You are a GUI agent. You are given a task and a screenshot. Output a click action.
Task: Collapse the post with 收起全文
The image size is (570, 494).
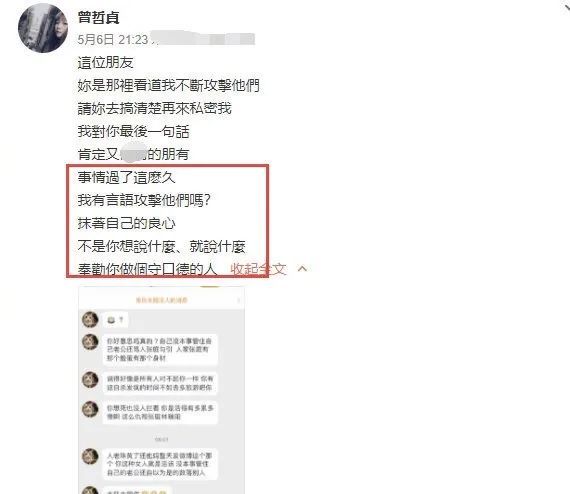[258, 269]
